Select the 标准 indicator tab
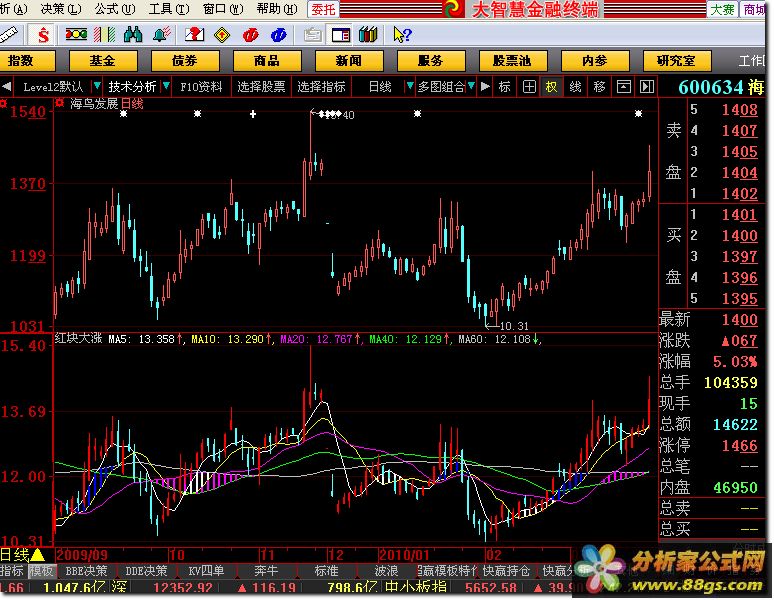The image size is (774, 600). [x=326, y=571]
